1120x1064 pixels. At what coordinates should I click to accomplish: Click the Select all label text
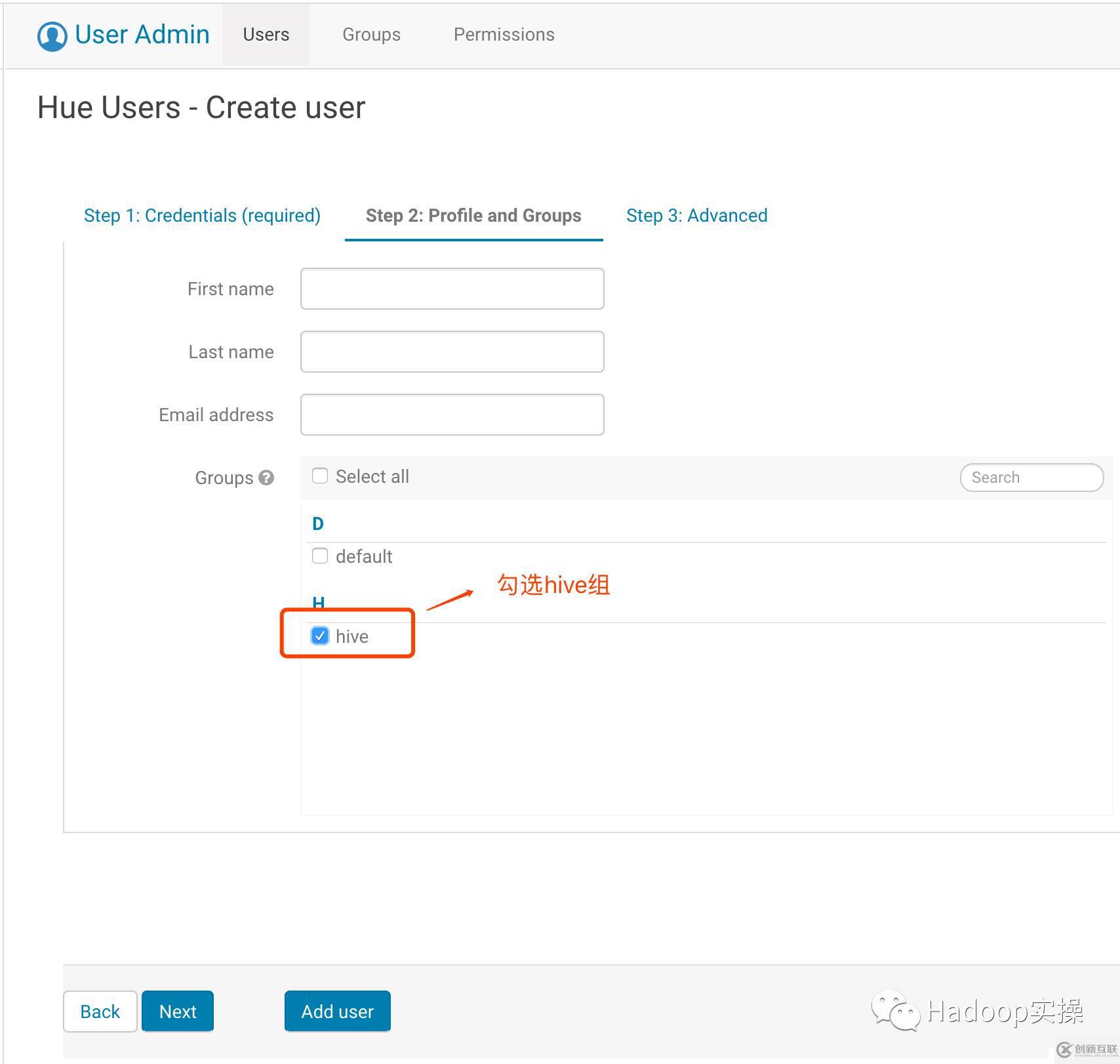coord(372,476)
